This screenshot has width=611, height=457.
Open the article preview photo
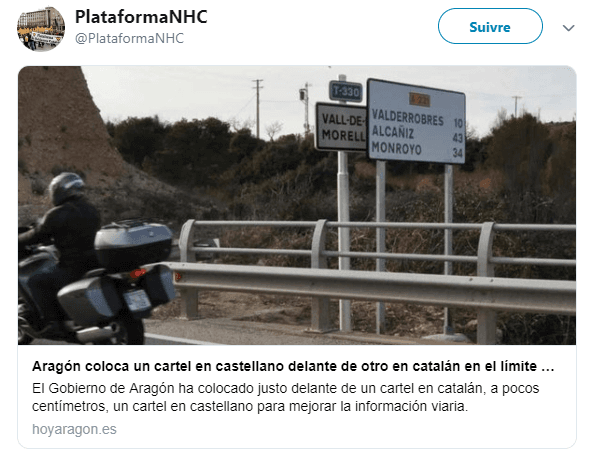click(x=297, y=205)
